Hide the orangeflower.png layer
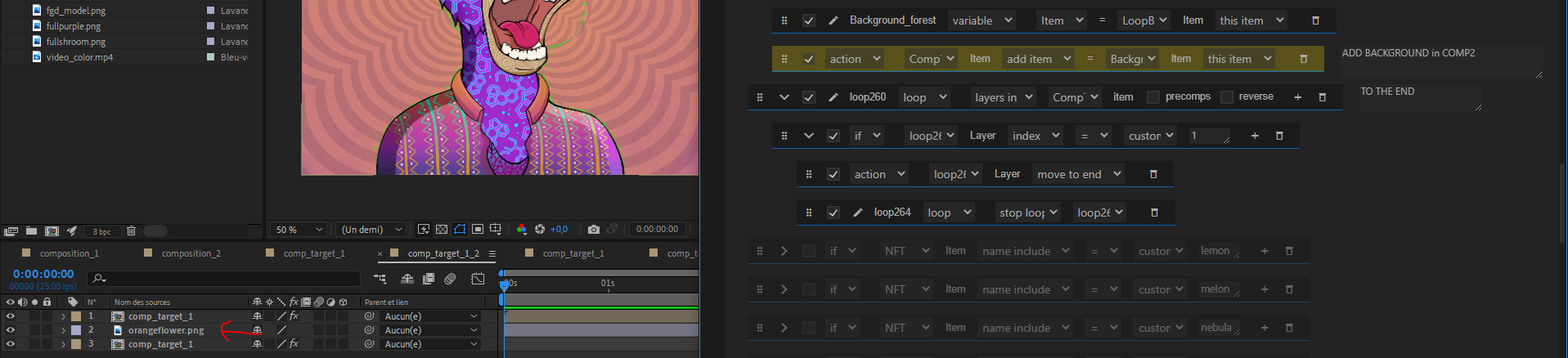This screenshot has width=1568, height=358. 11,330
